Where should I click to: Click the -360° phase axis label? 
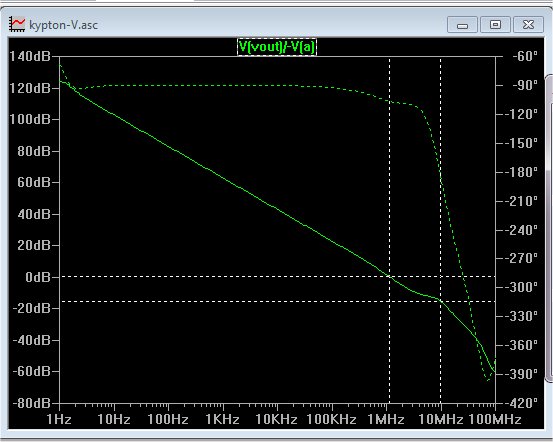click(x=521, y=345)
